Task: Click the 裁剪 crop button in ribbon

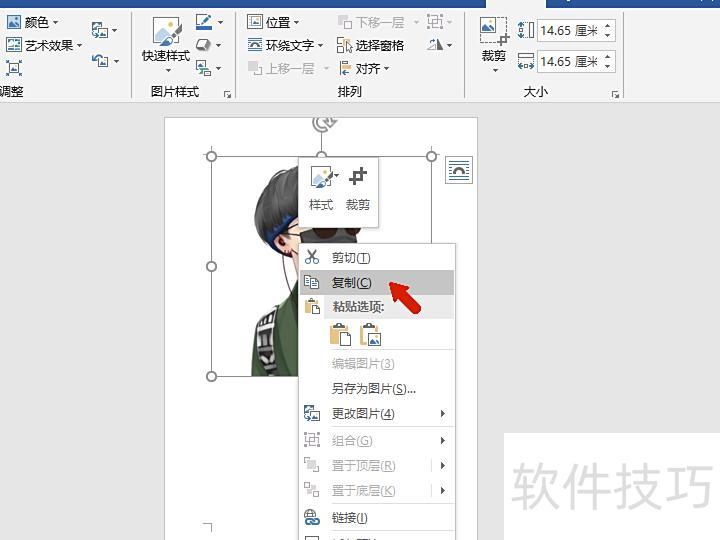Action: click(494, 45)
